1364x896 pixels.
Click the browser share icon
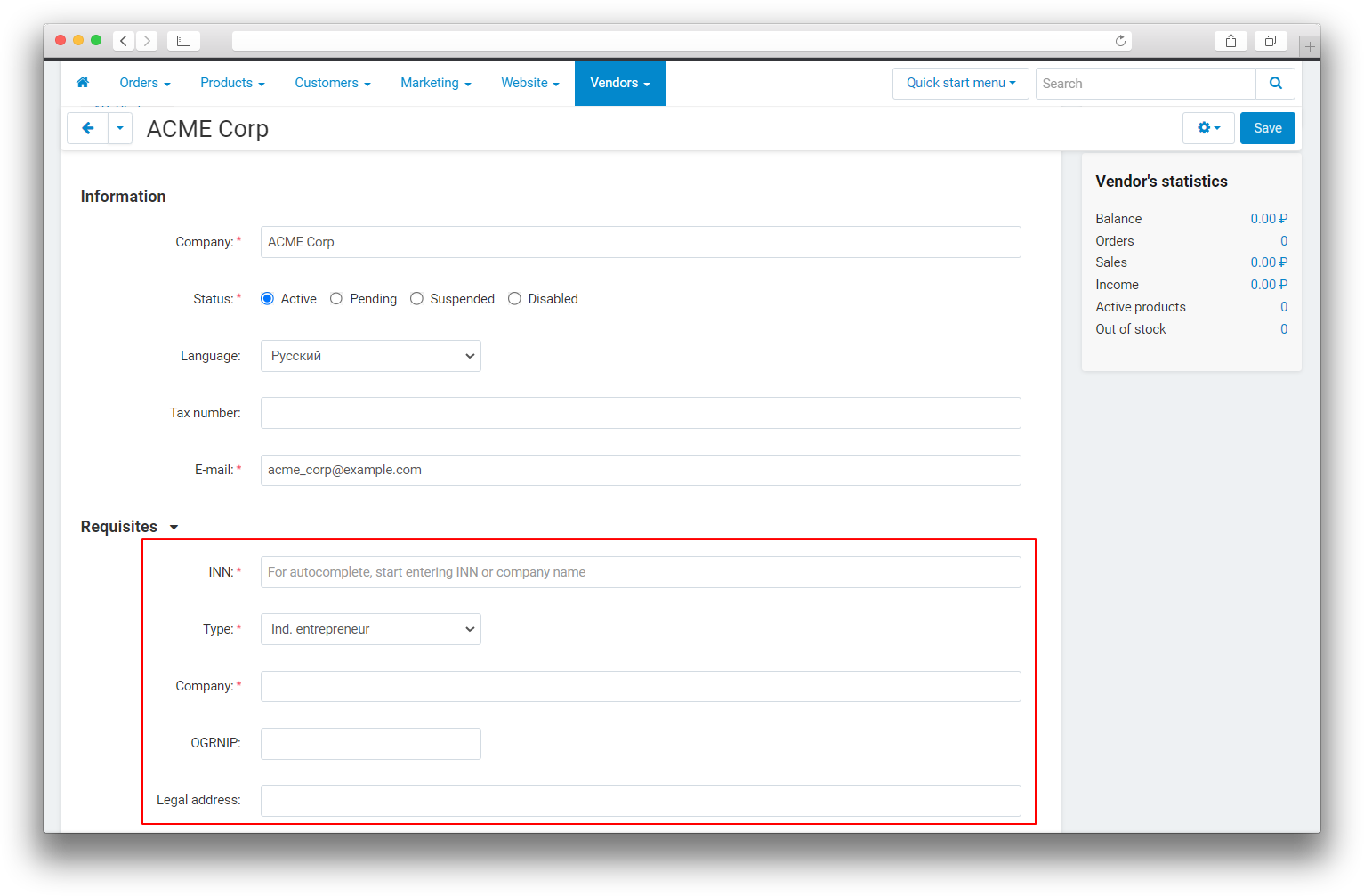(1231, 41)
